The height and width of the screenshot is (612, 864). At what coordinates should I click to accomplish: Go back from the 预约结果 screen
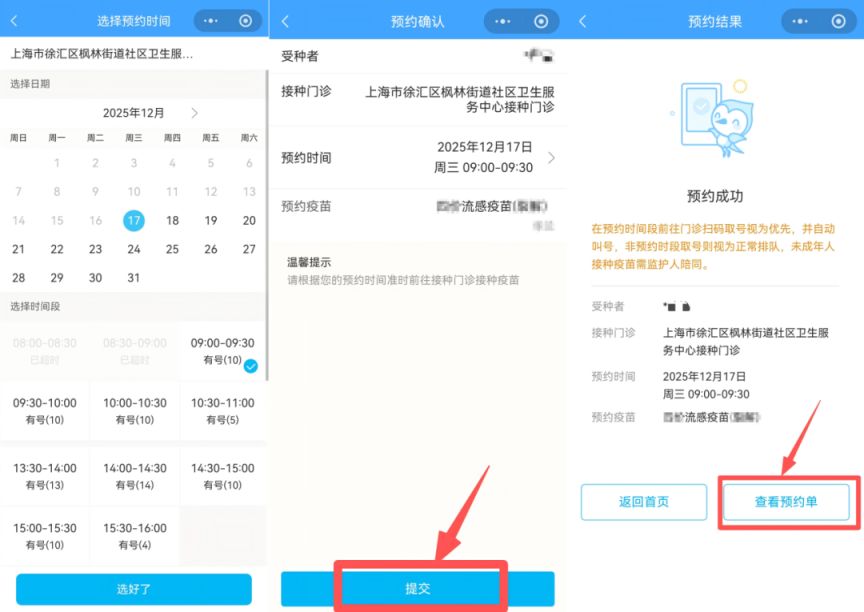coord(582,21)
